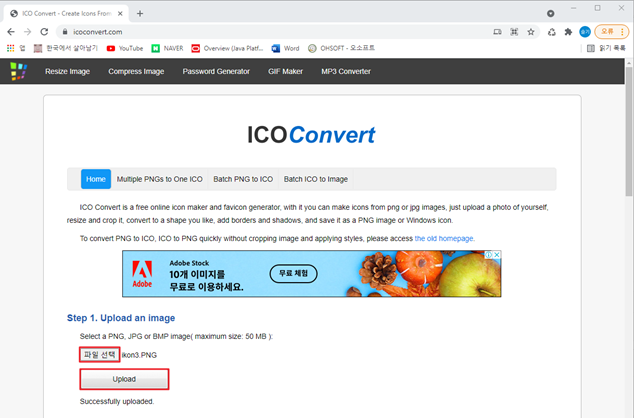Screen dimensions: 634x418
Task: Open the OHSOFT bookmark
Action: 341,48
